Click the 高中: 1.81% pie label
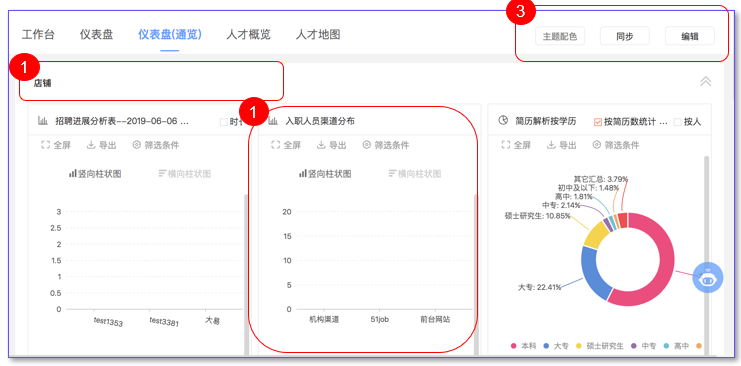Viewport: 741px width, 366px height. tap(574, 196)
